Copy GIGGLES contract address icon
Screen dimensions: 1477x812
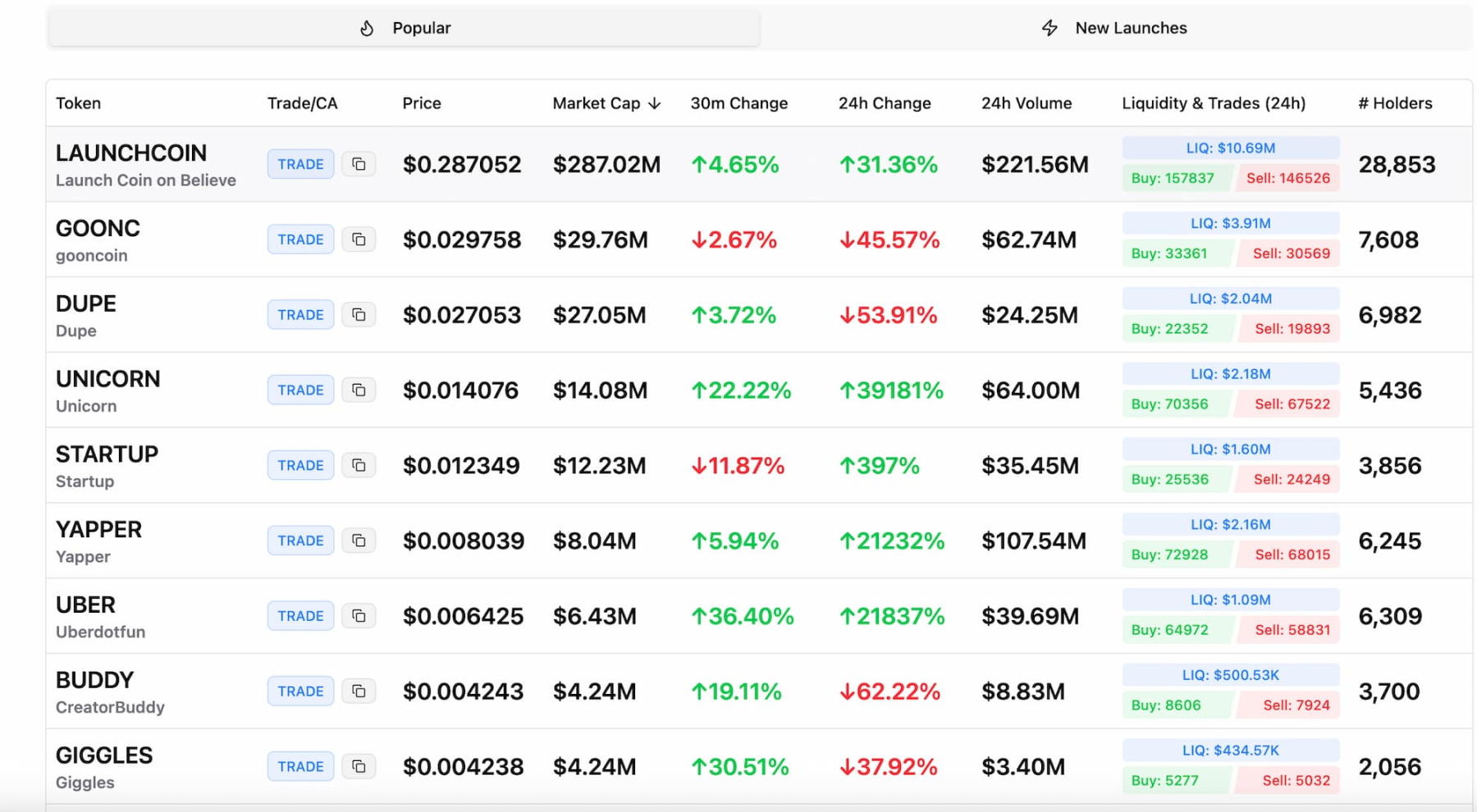coord(359,766)
